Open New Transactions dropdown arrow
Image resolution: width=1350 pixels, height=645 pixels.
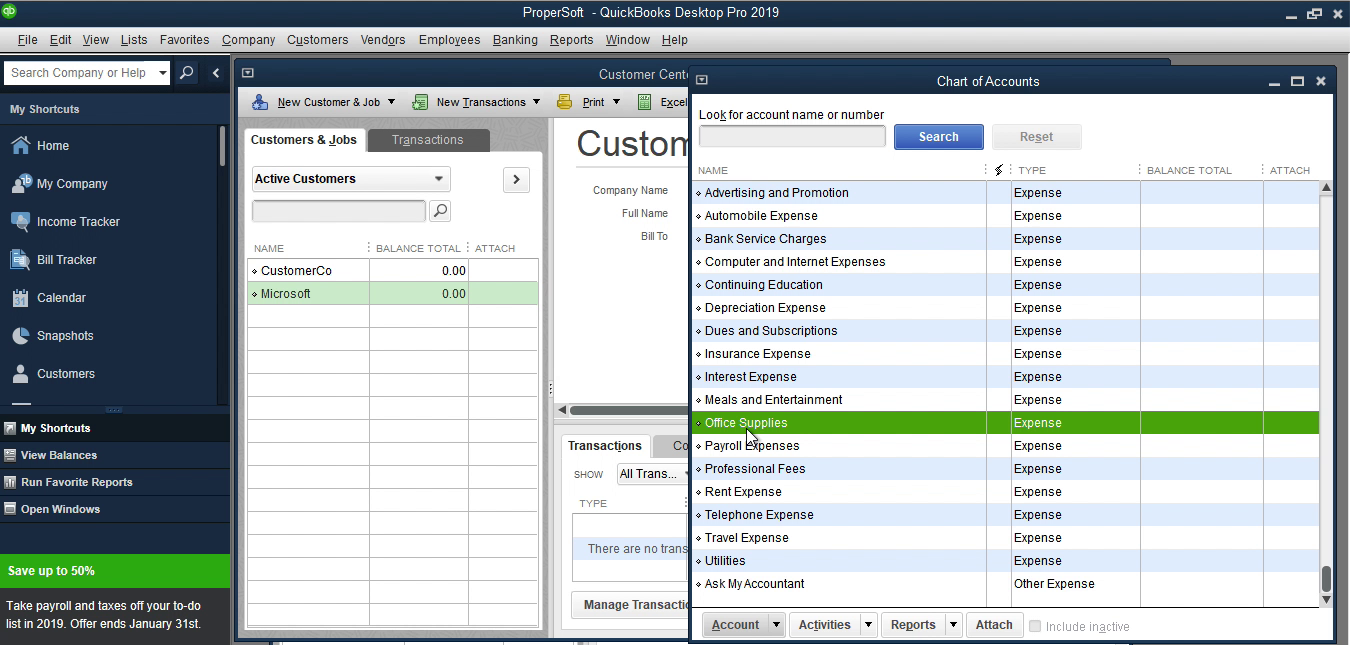(x=536, y=102)
